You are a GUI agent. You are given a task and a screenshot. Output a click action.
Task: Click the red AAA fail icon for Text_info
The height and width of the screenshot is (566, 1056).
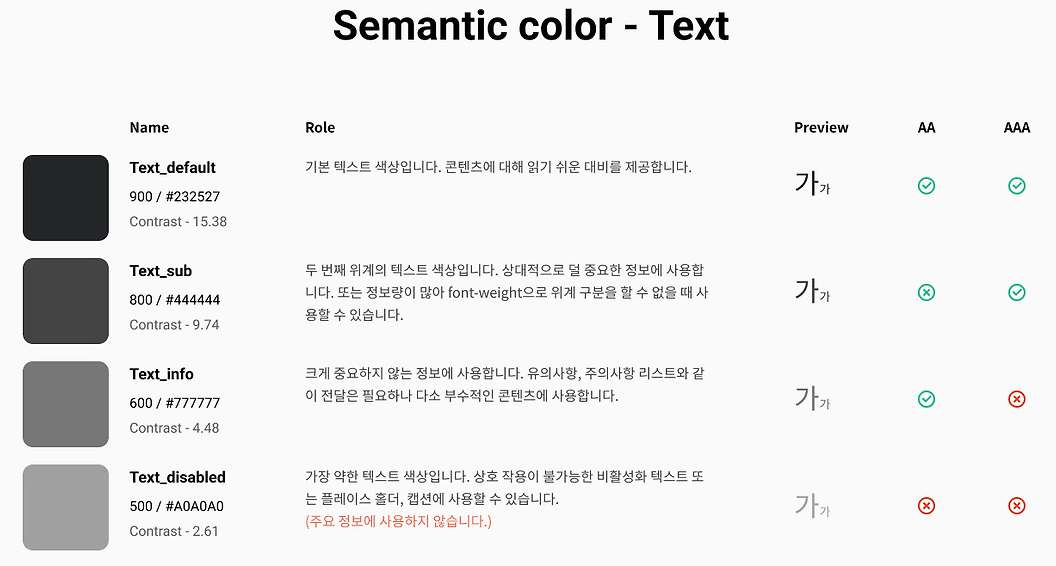(1016, 399)
